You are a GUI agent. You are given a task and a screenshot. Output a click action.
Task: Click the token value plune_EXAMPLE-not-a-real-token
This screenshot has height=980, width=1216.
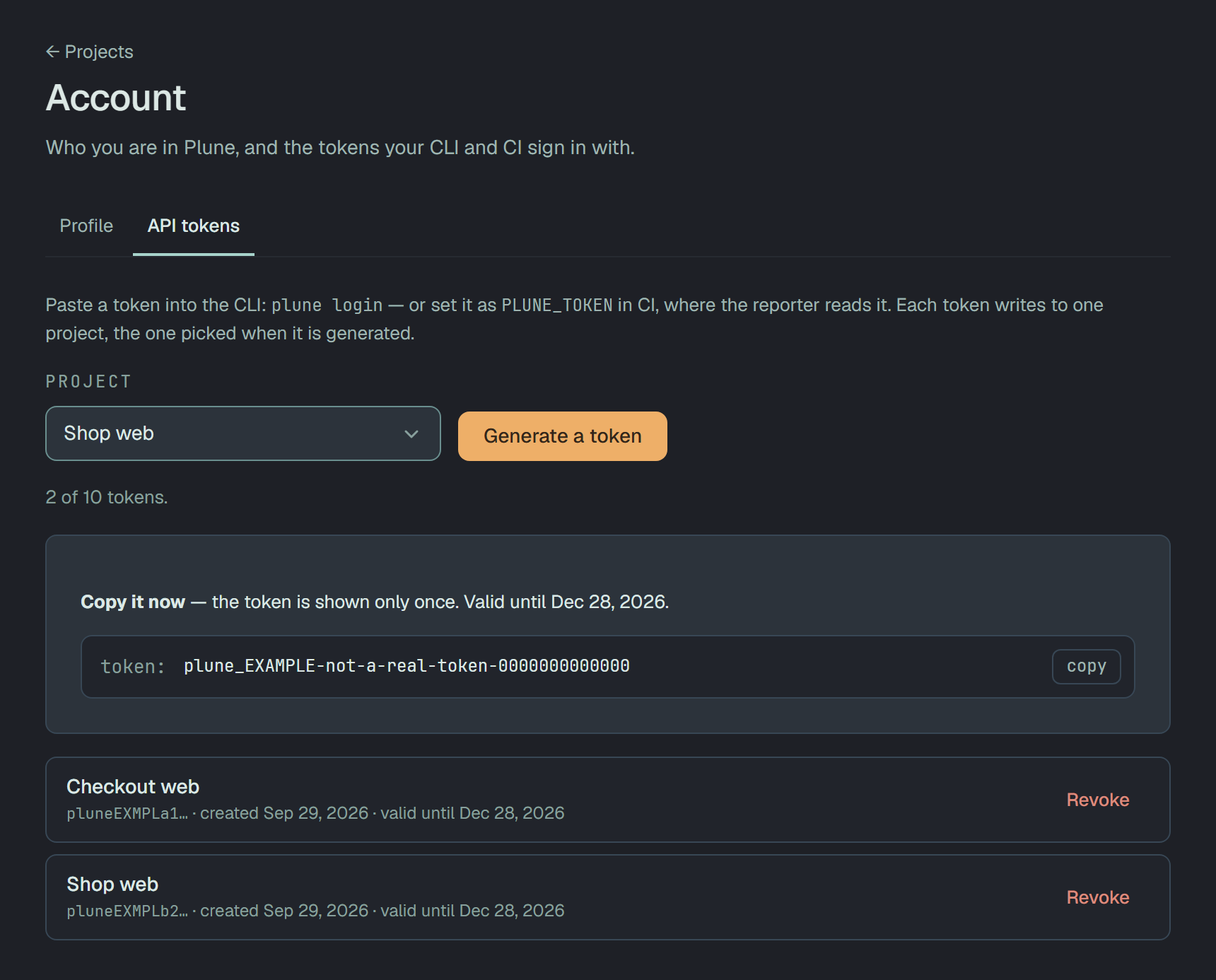[407, 666]
